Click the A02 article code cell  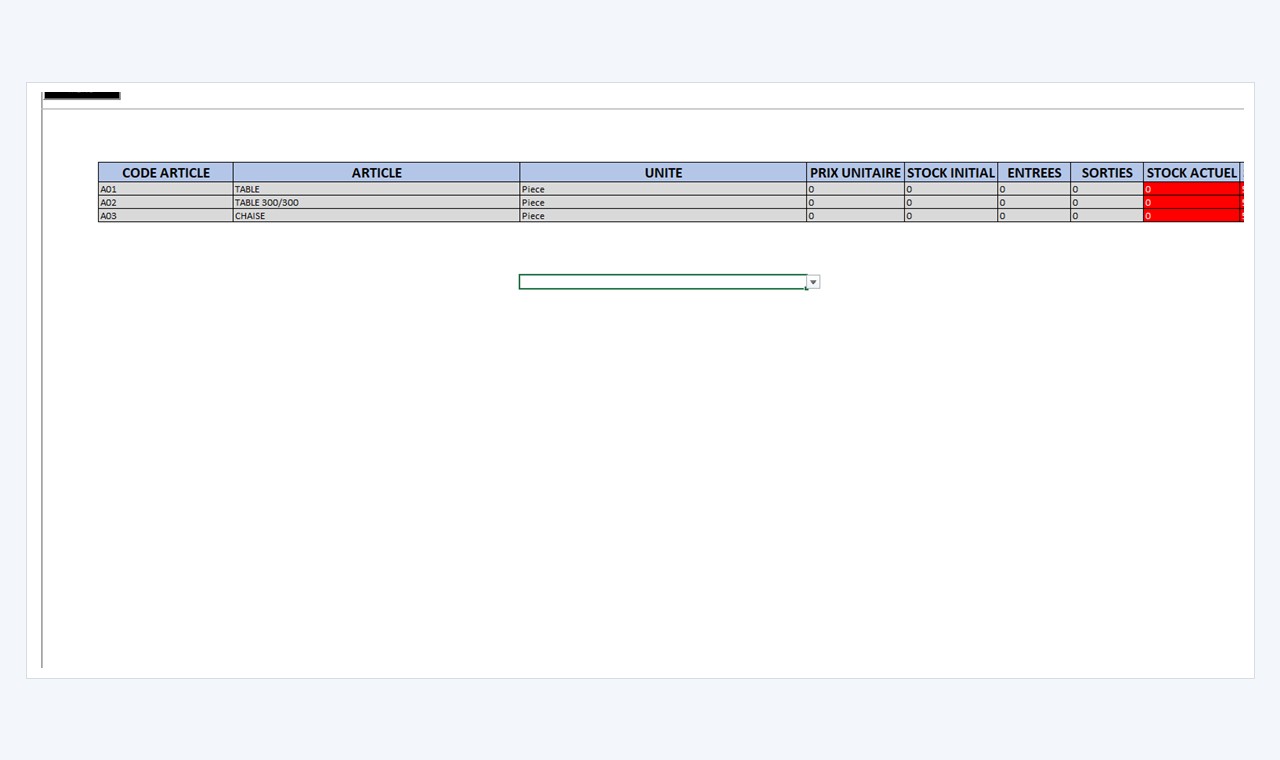click(x=166, y=202)
